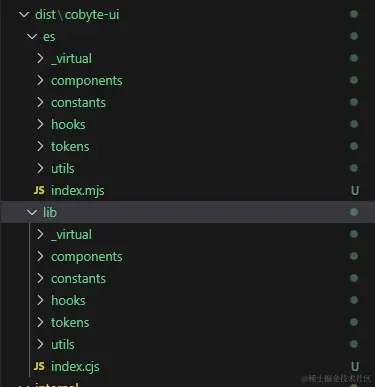
Task: Collapse the lib folder chevron
Action: click(x=32, y=212)
